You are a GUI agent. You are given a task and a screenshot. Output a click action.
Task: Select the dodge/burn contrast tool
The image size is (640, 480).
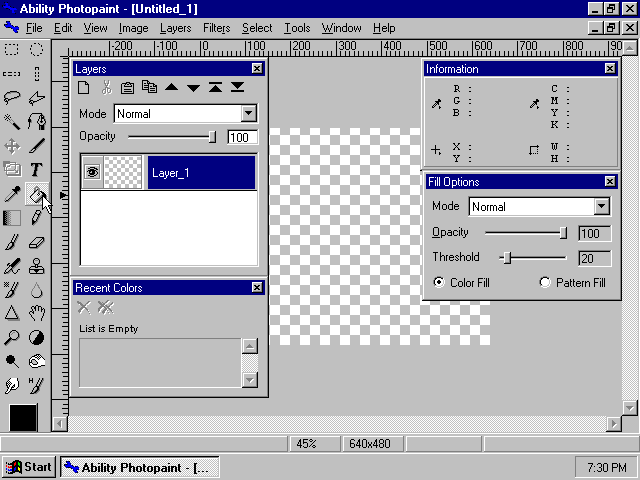pyautogui.click(x=36, y=338)
